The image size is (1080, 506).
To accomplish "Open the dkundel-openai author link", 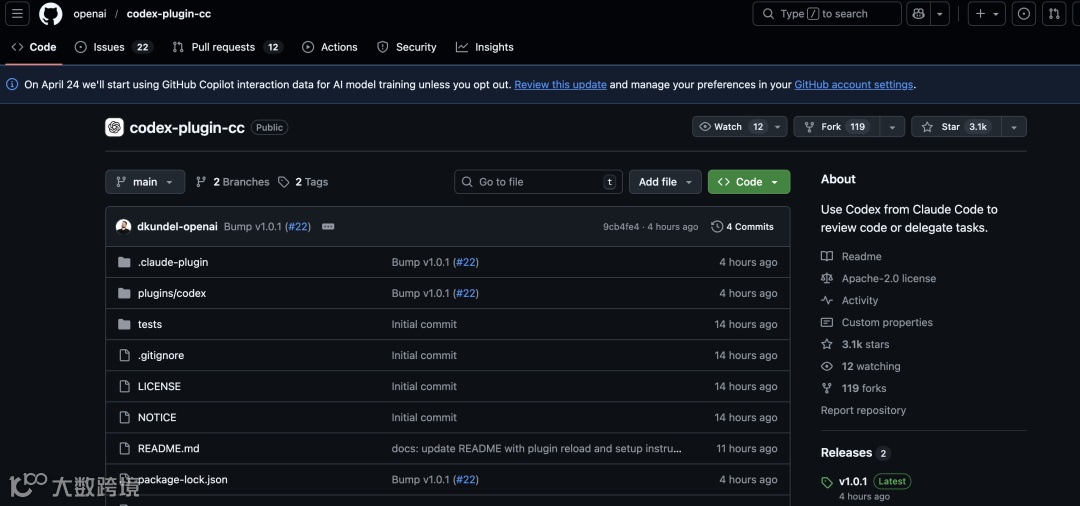I will tap(178, 226).
